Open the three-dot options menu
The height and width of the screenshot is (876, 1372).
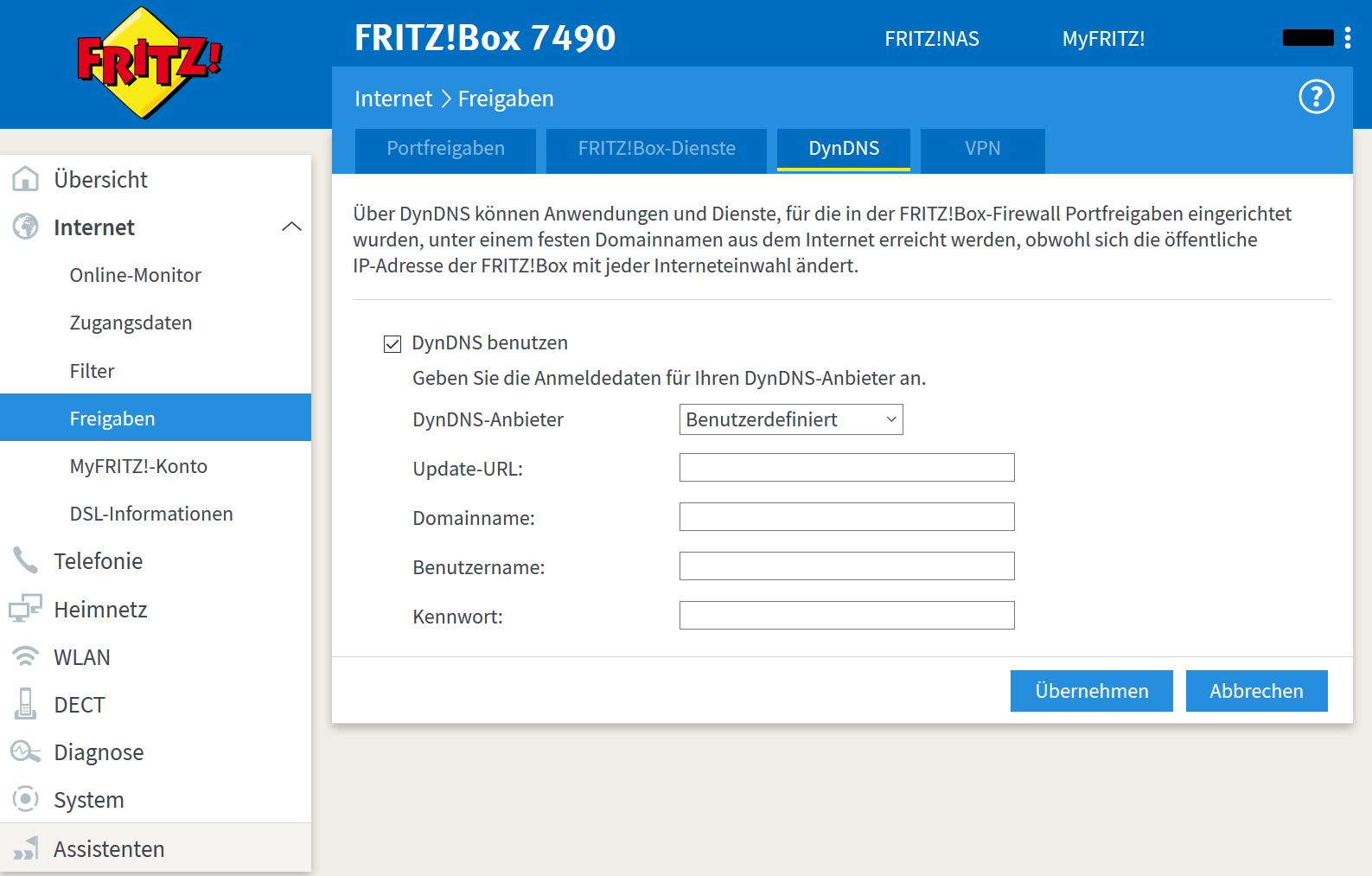(x=1348, y=37)
